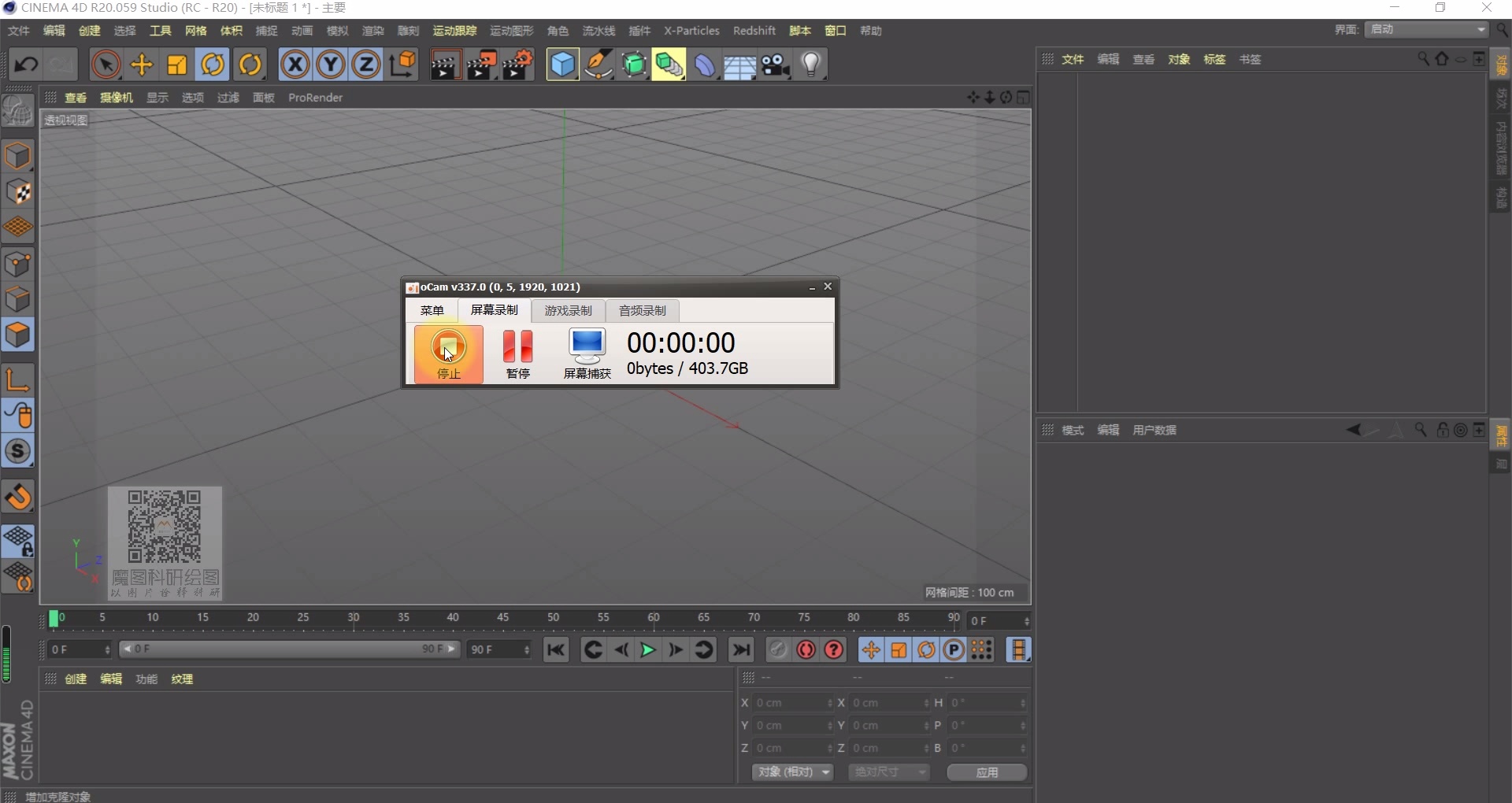The height and width of the screenshot is (803, 1512).
Task: Click the apply button in coordinates panel
Action: pos(987,772)
